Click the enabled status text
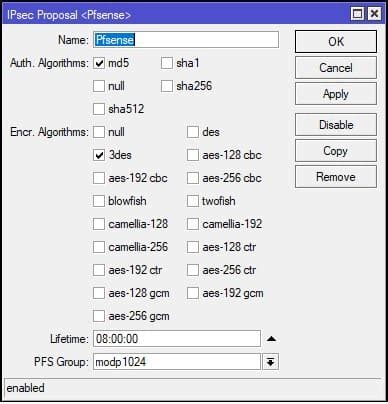 [26, 388]
